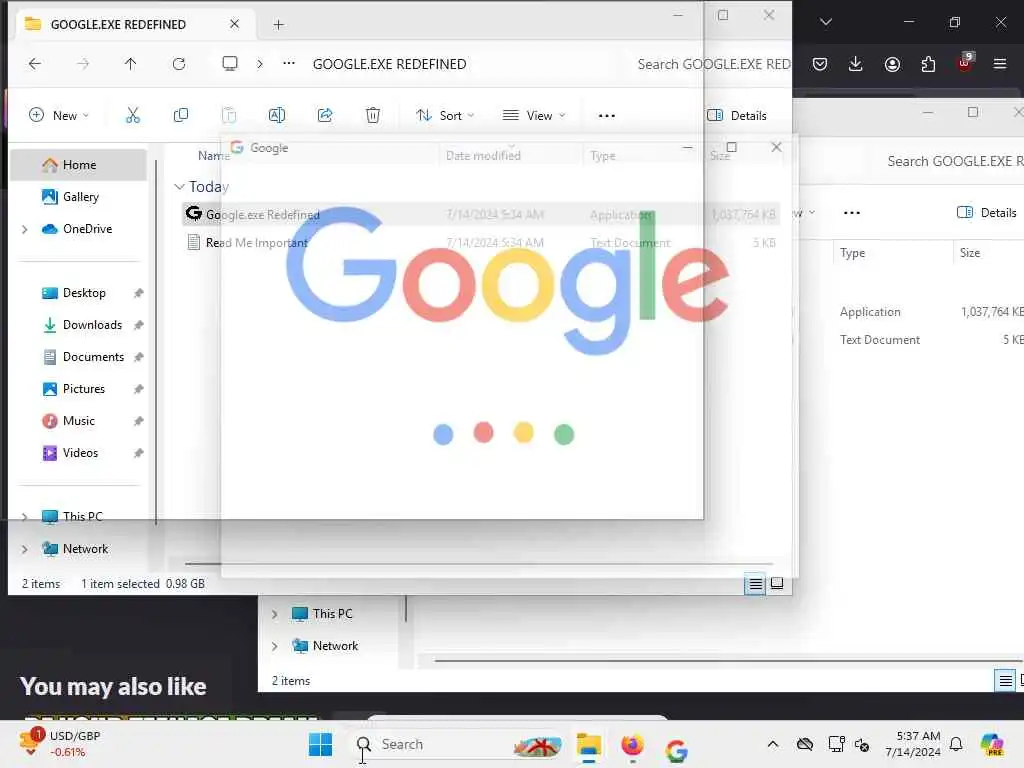Expand This PC in back Explorer window
1024x768 pixels.
tap(275, 614)
